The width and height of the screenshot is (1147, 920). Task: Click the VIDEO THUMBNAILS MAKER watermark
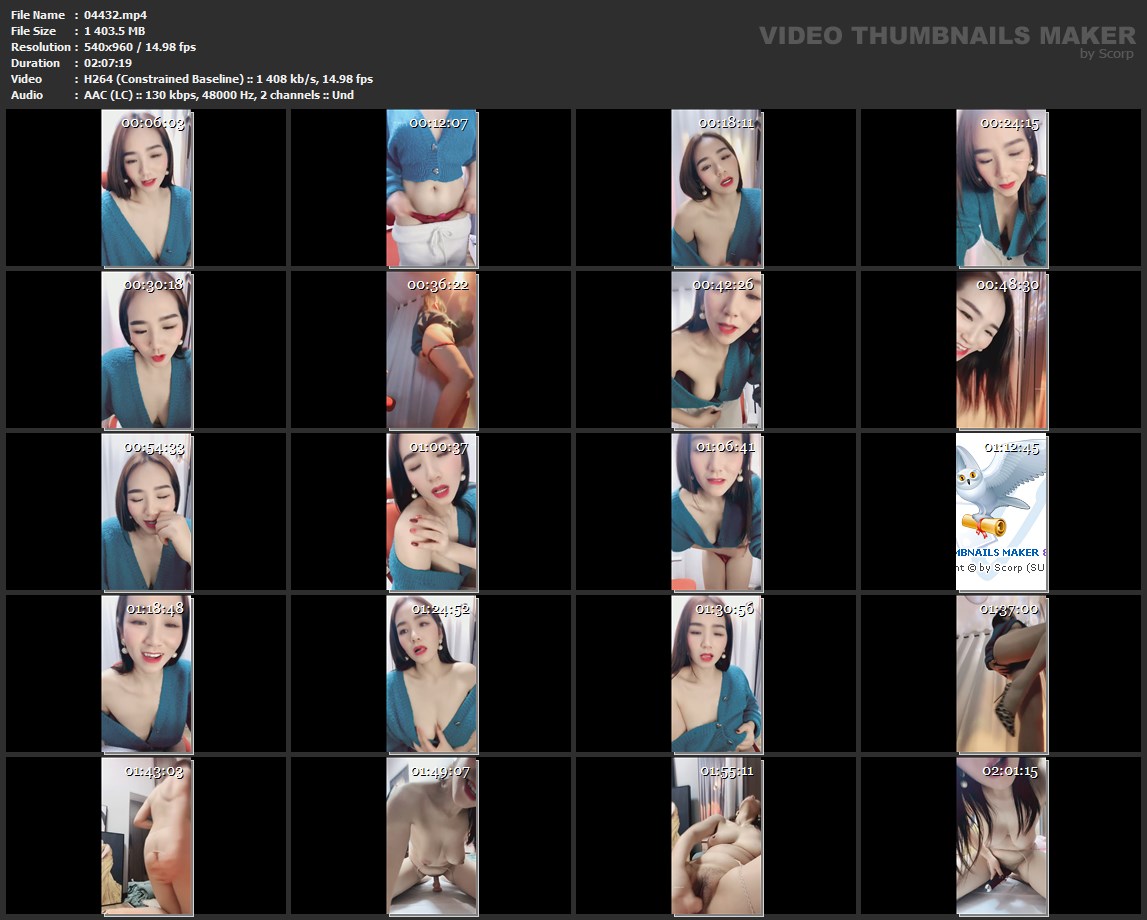click(x=946, y=37)
